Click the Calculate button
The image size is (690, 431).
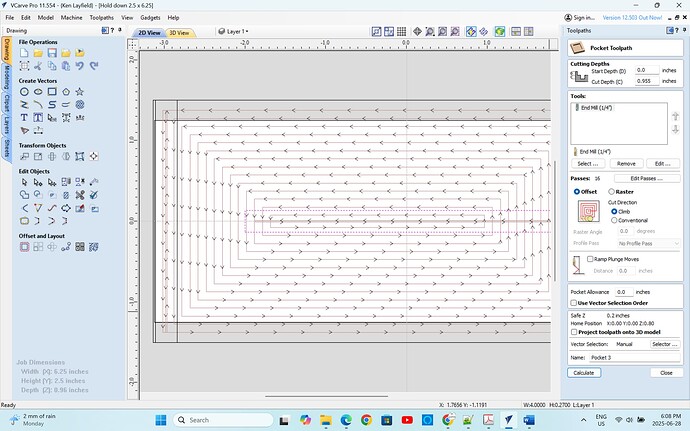(x=584, y=373)
